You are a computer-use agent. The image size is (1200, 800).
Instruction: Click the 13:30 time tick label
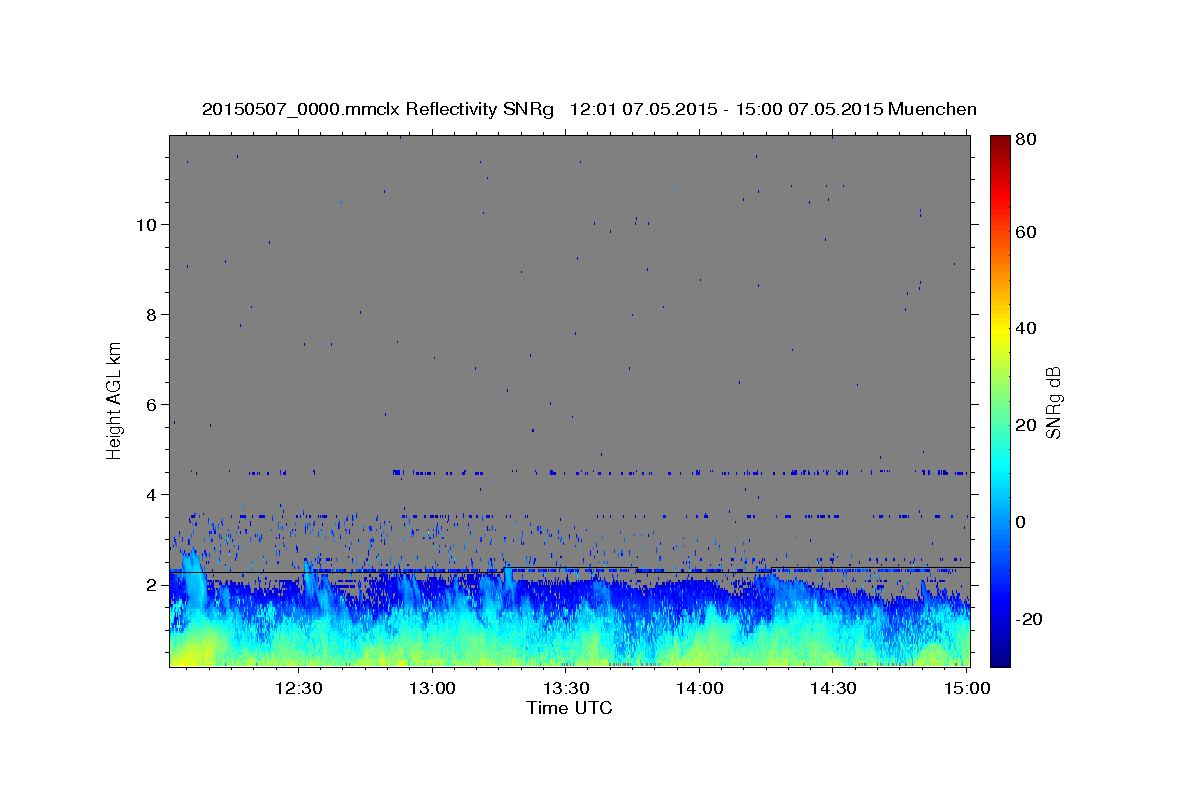(x=566, y=688)
